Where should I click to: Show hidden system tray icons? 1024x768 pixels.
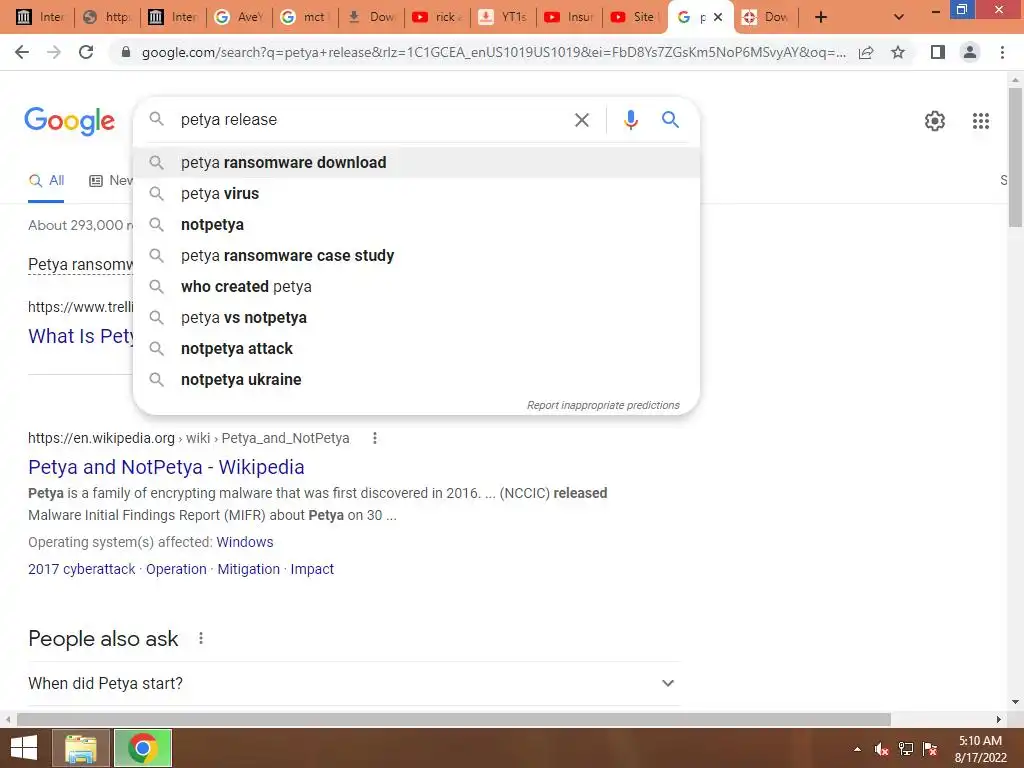(x=857, y=749)
